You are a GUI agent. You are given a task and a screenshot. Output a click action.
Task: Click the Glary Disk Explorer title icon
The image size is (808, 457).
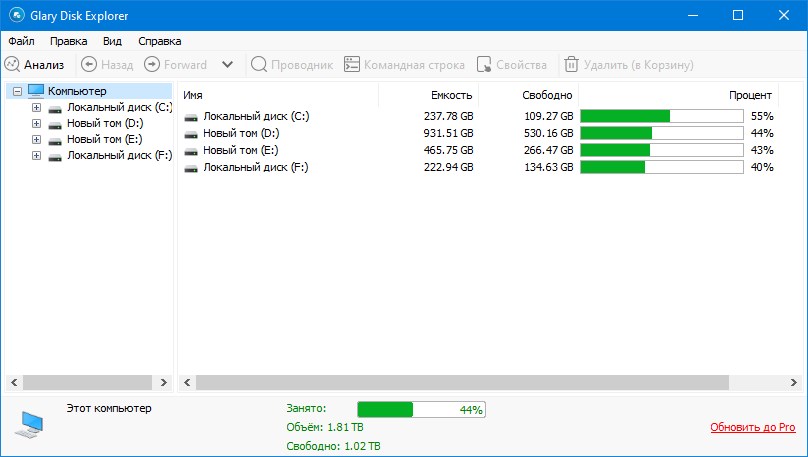click(x=16, y=15)
